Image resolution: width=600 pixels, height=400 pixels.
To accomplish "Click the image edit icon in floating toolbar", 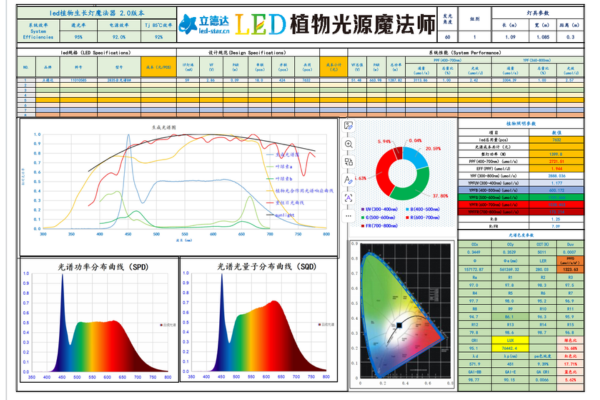I will pyautogui.click(x=348, y=126).
